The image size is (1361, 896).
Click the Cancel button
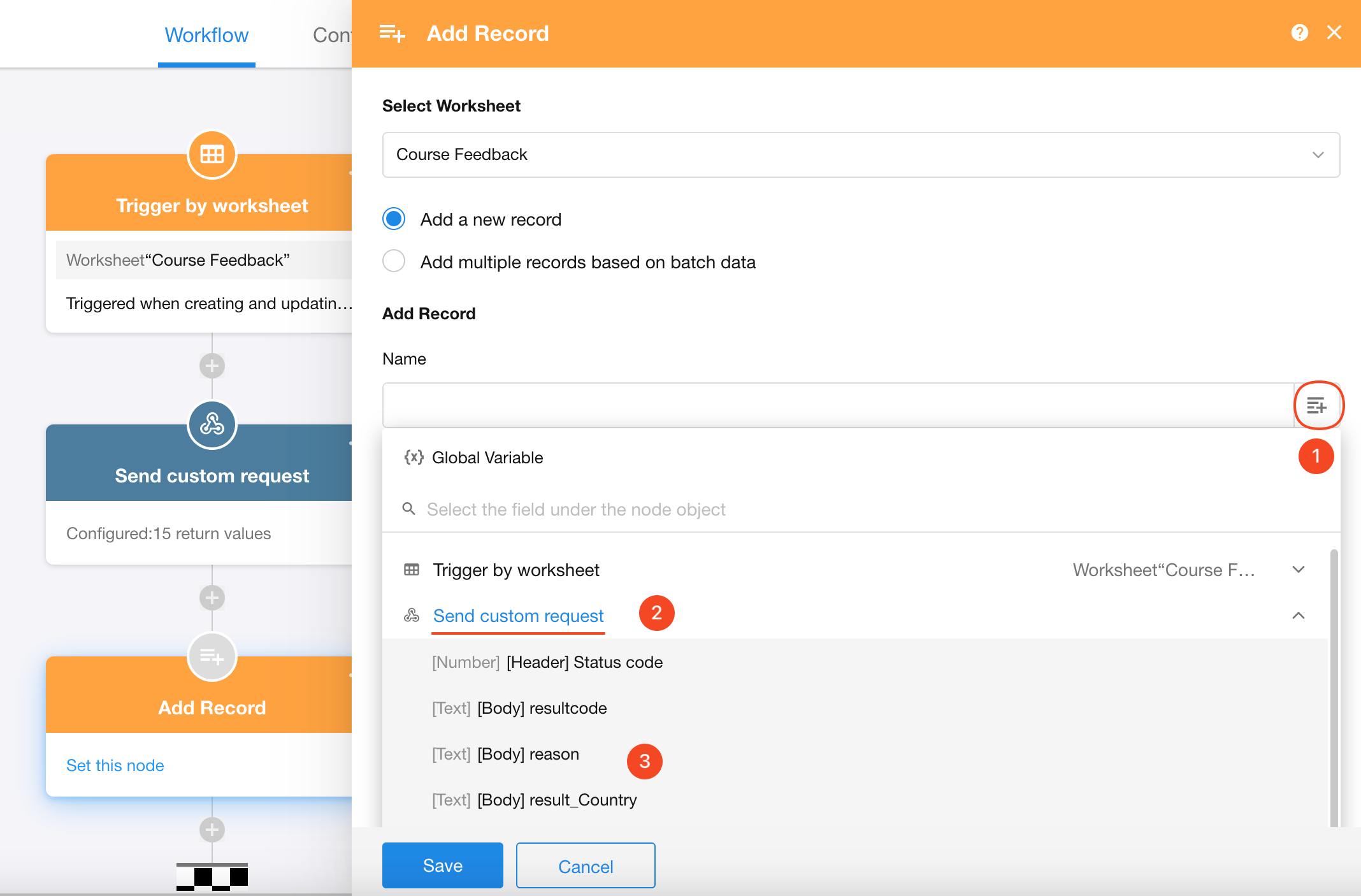585,865
